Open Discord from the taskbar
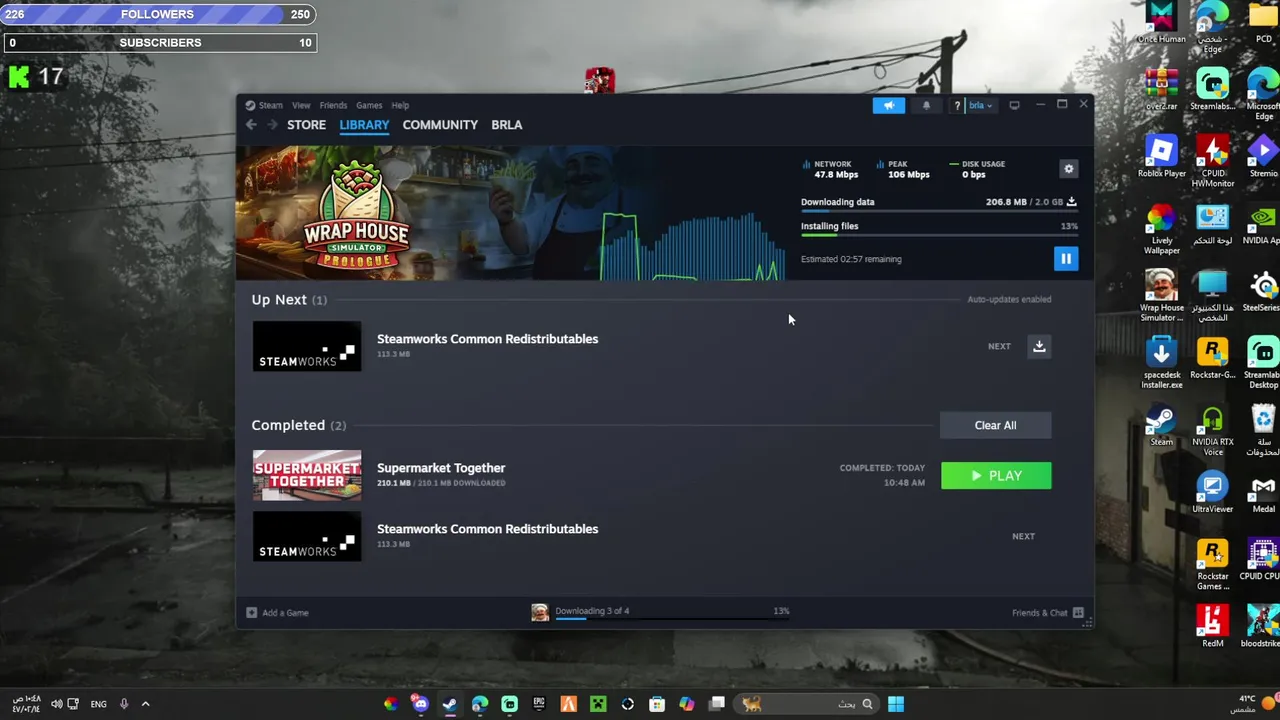The height and width of the screenshot is (720, 1280). (420, 704)
